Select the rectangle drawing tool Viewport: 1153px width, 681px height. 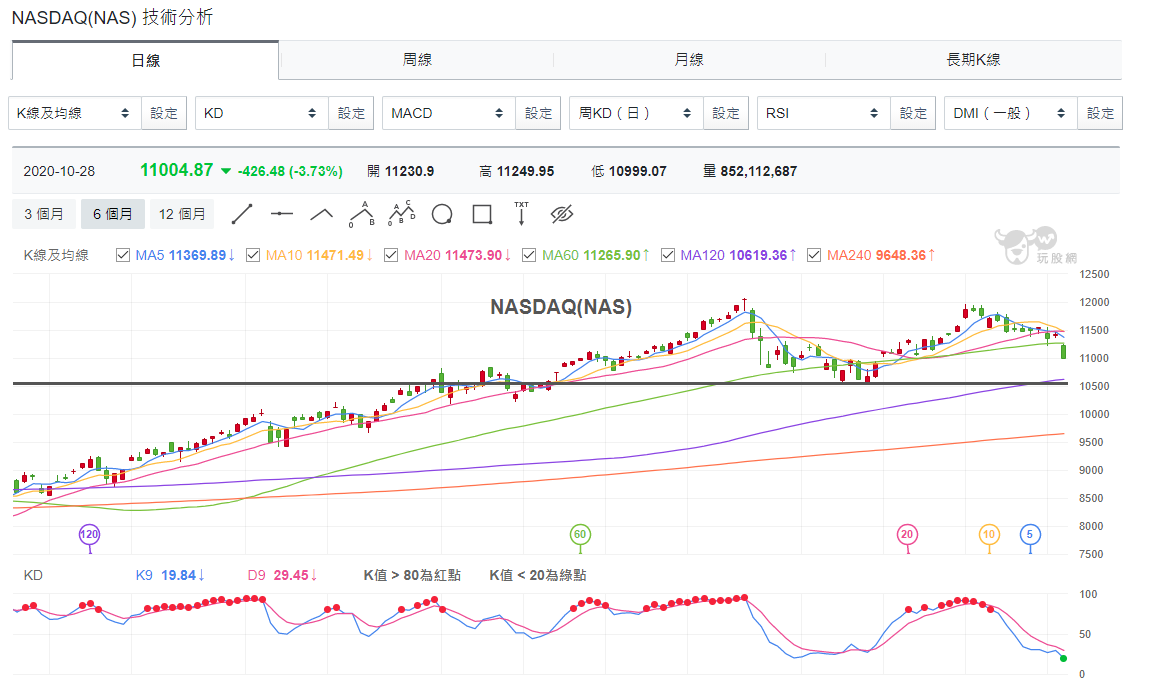(482, 214)
